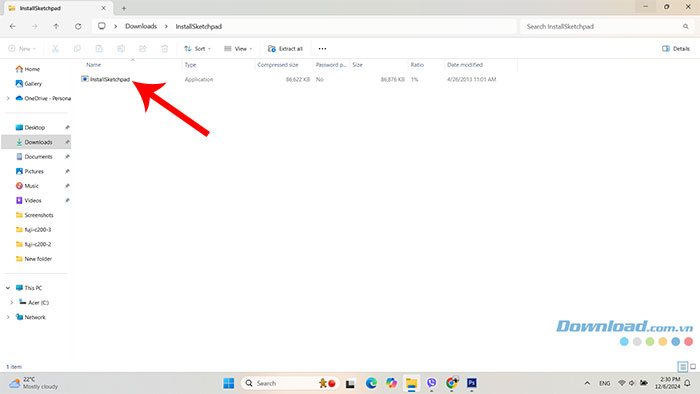Open Task View on the taskbar
This screenshot has height=394, width=700.
point(350,383)
